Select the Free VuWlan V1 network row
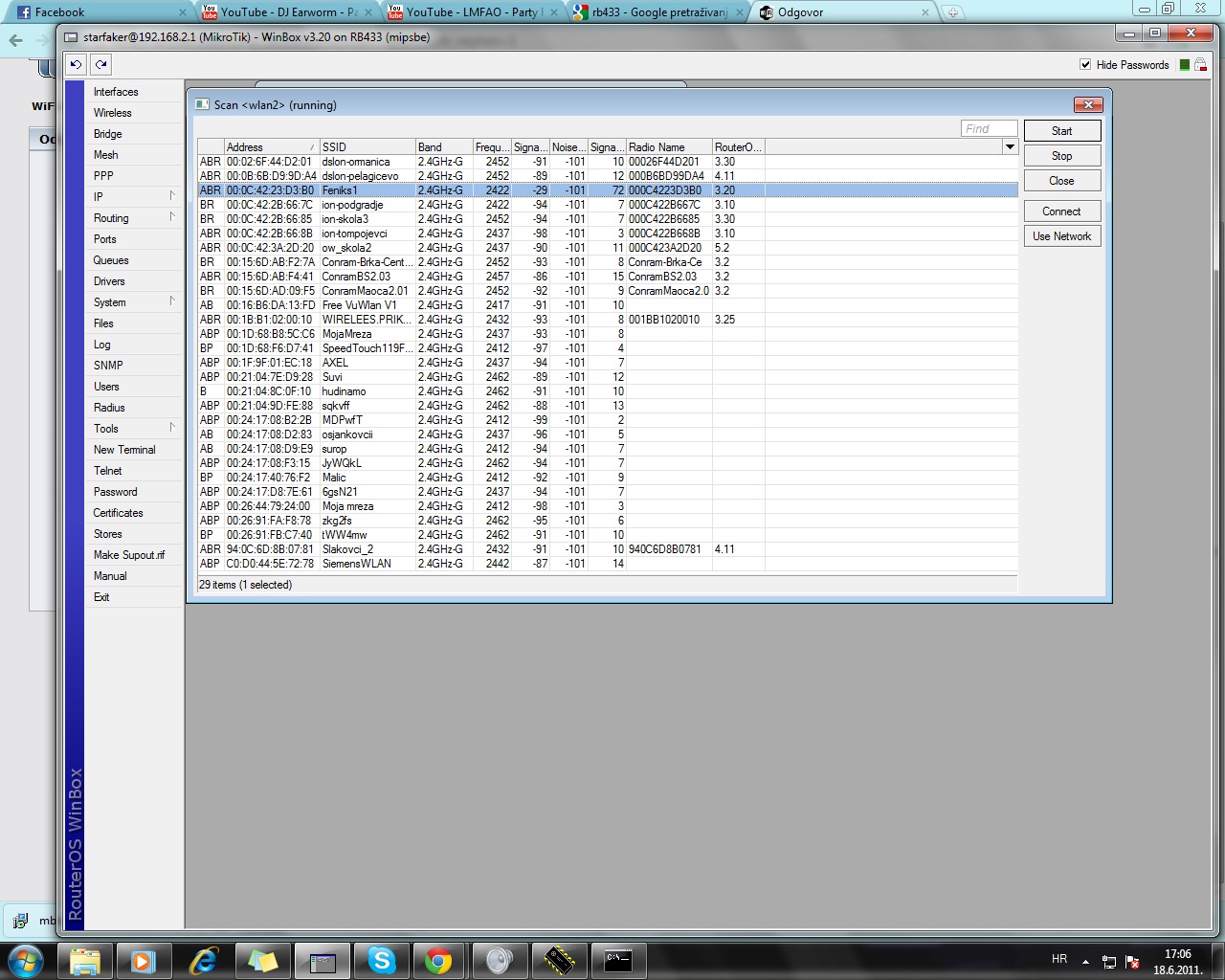 click(607, 305)
